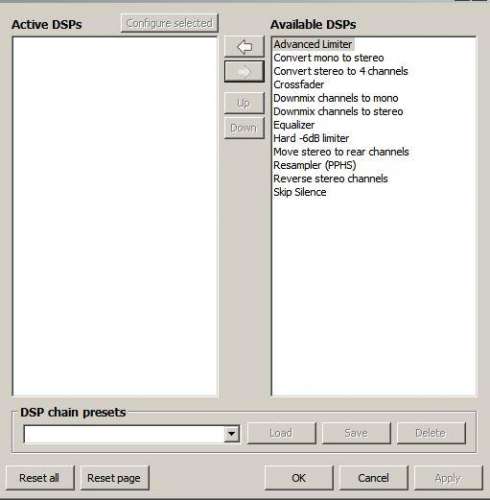
Task: Select Reverse stereo channels entry
Action: pos(331,179)
